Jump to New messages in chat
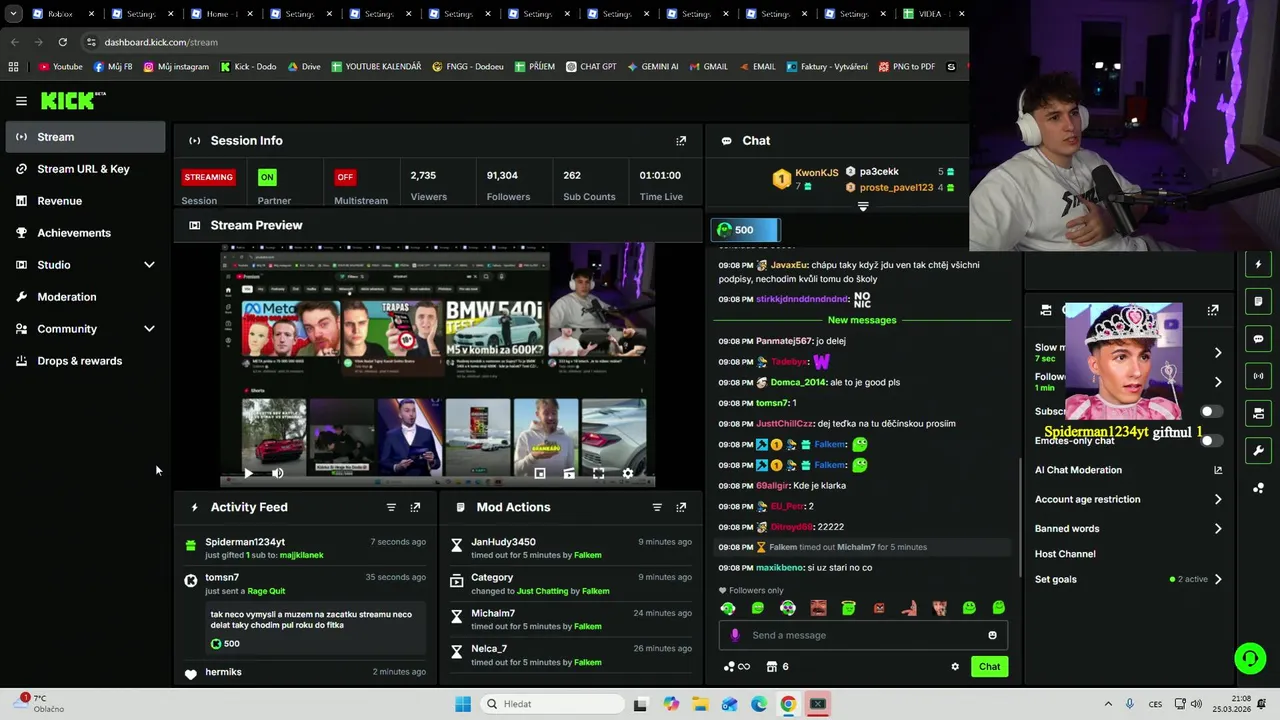The image size is (1280, 720). point(862,320)
